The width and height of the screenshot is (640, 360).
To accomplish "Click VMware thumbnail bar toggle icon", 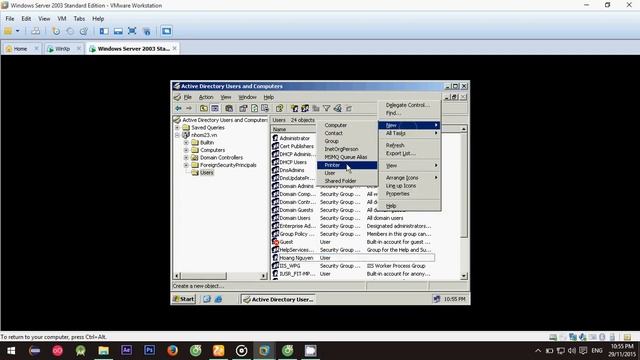I will click(118, 31).
